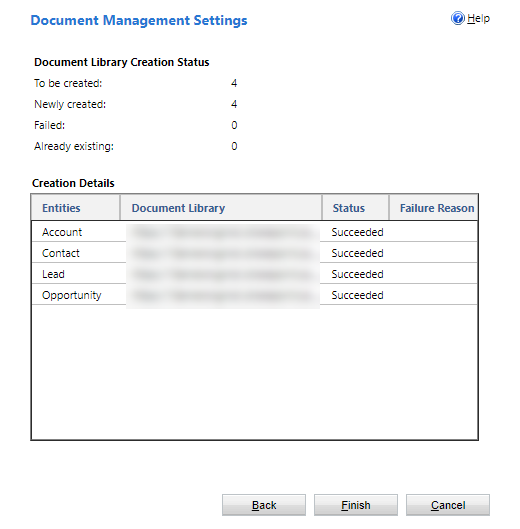Click Succeeded status in Lead row
Image resolution: width=520 pixels, height=529 pixels.
point(357,274)
